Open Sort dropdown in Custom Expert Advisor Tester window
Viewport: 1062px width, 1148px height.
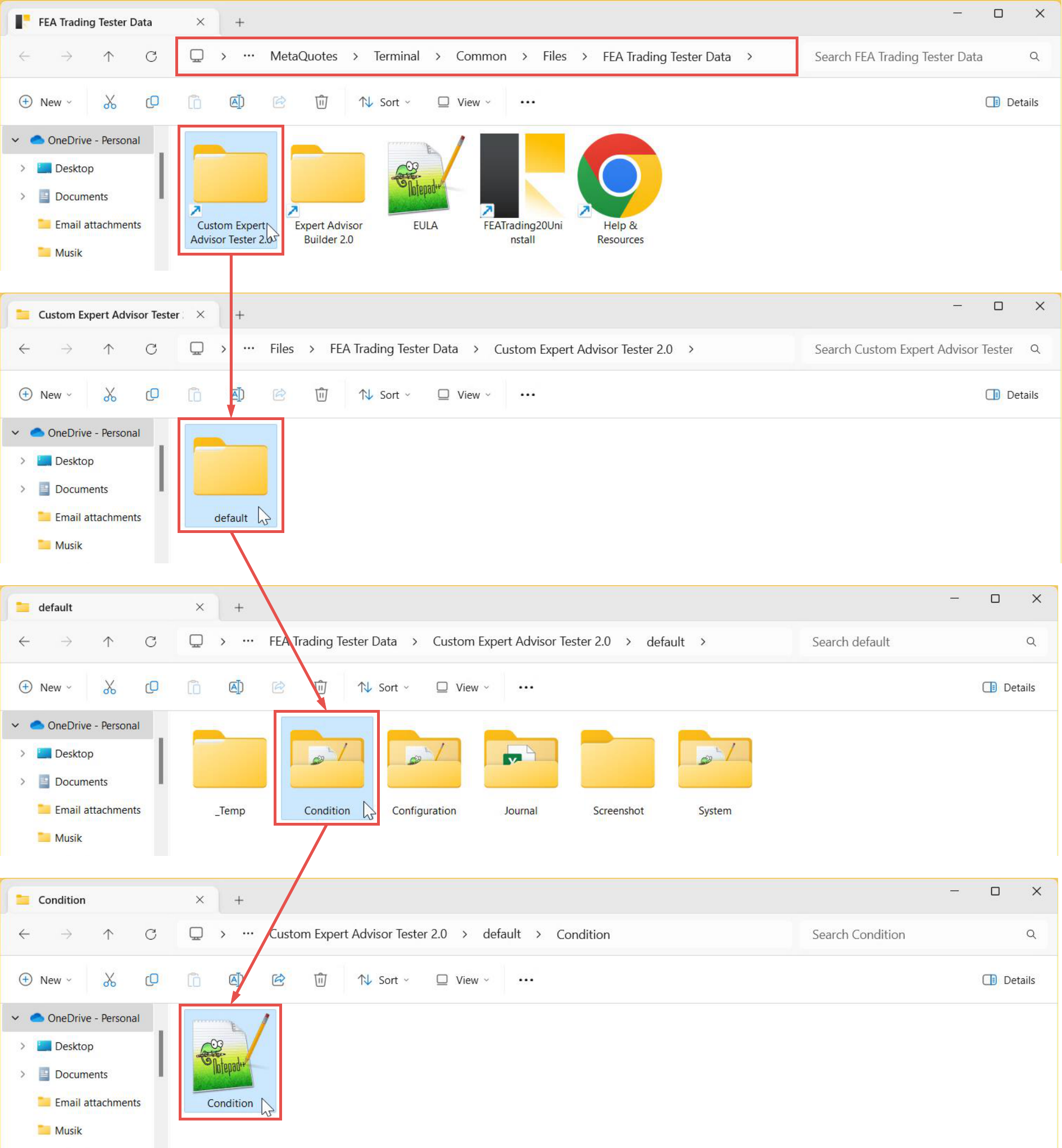tap(384, 394)
